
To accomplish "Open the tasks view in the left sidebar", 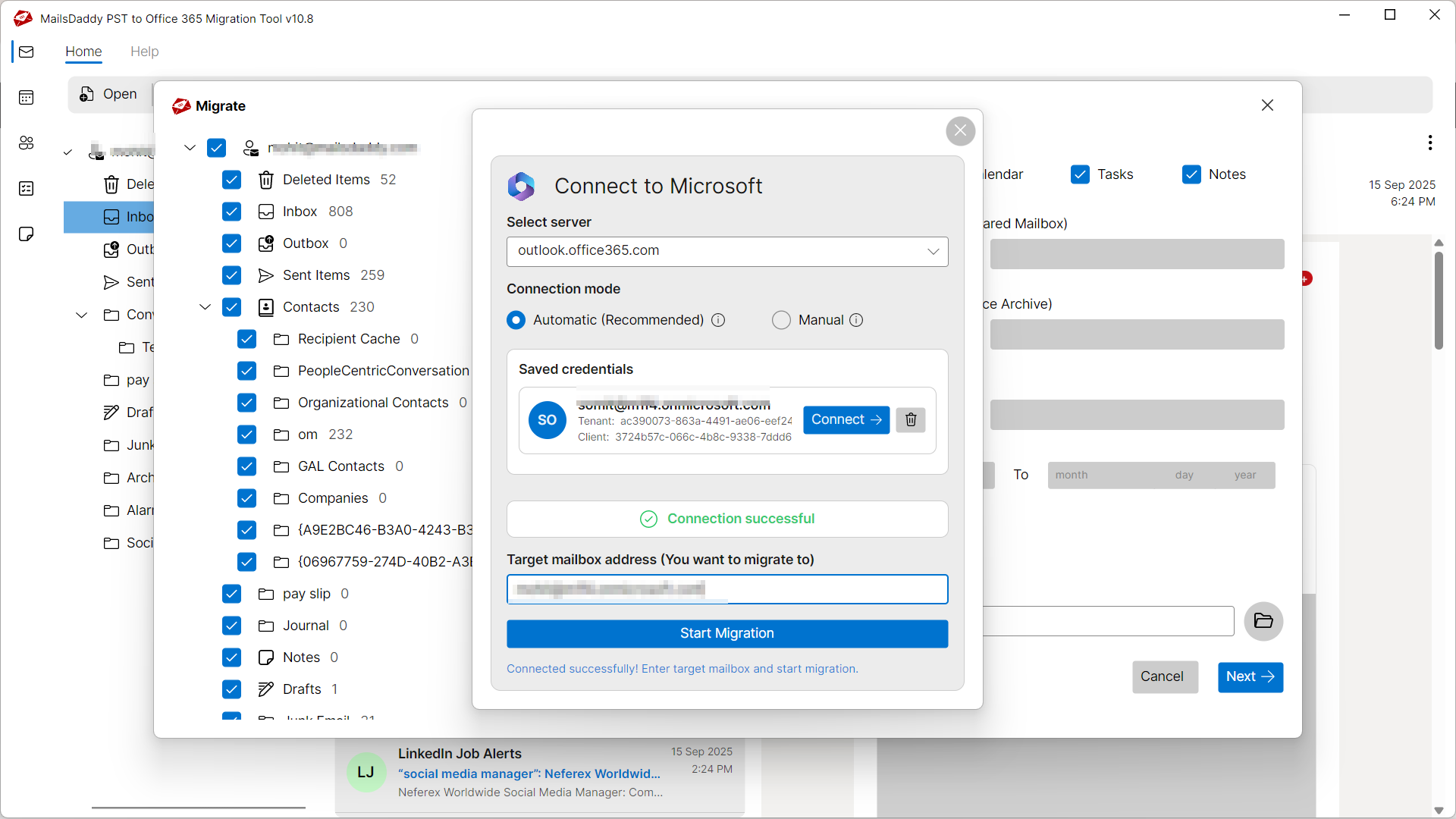I will point(27,188).
